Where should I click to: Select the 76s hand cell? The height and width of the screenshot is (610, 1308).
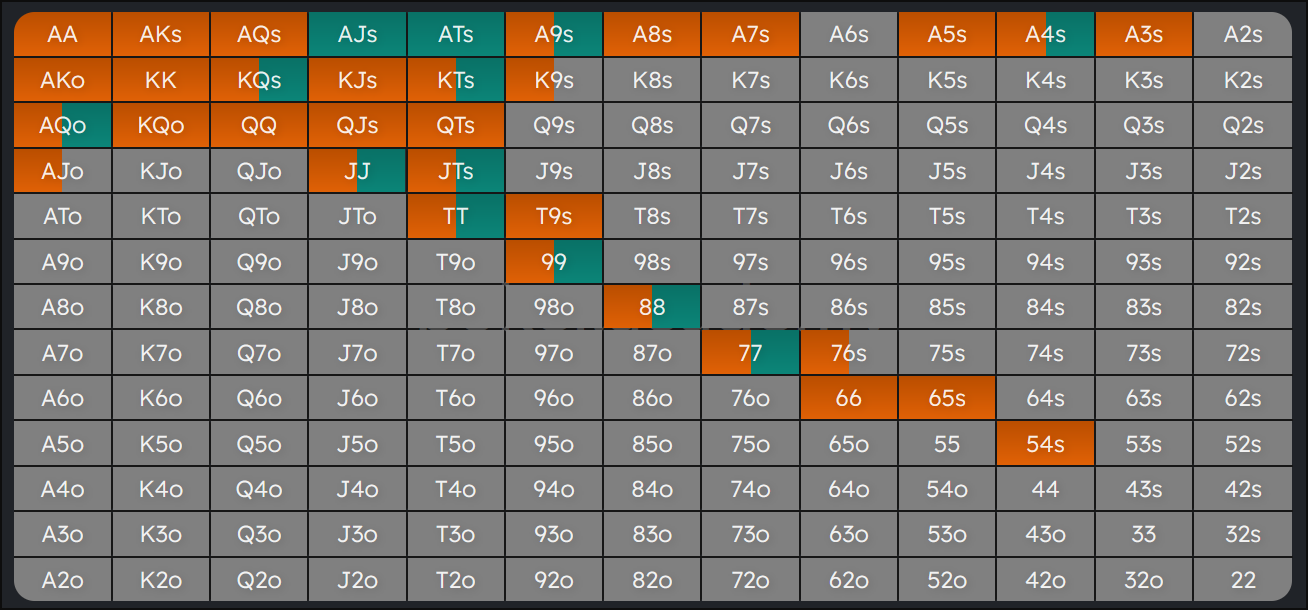tap(848, 353)
